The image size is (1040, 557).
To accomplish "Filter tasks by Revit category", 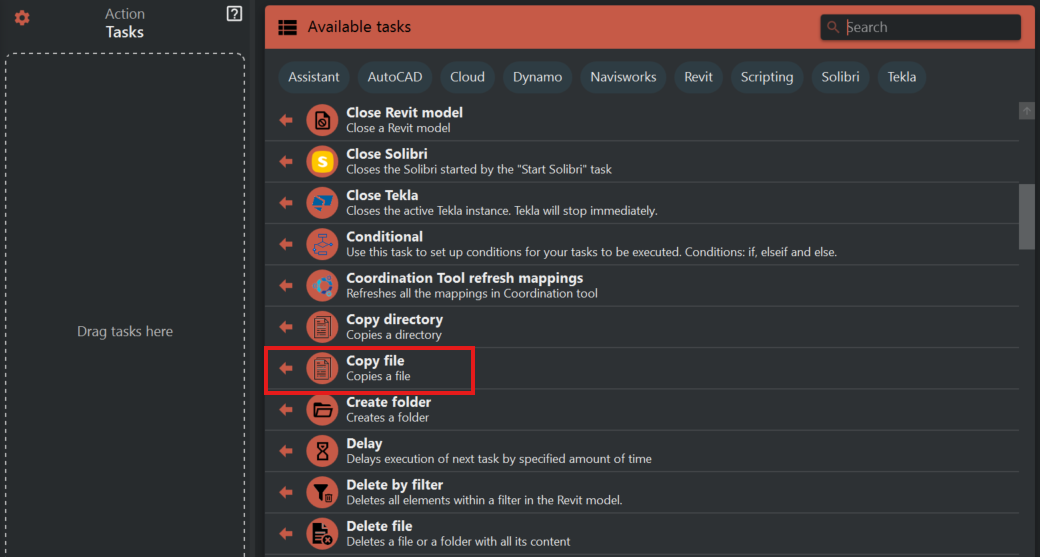I will (698, 77).
